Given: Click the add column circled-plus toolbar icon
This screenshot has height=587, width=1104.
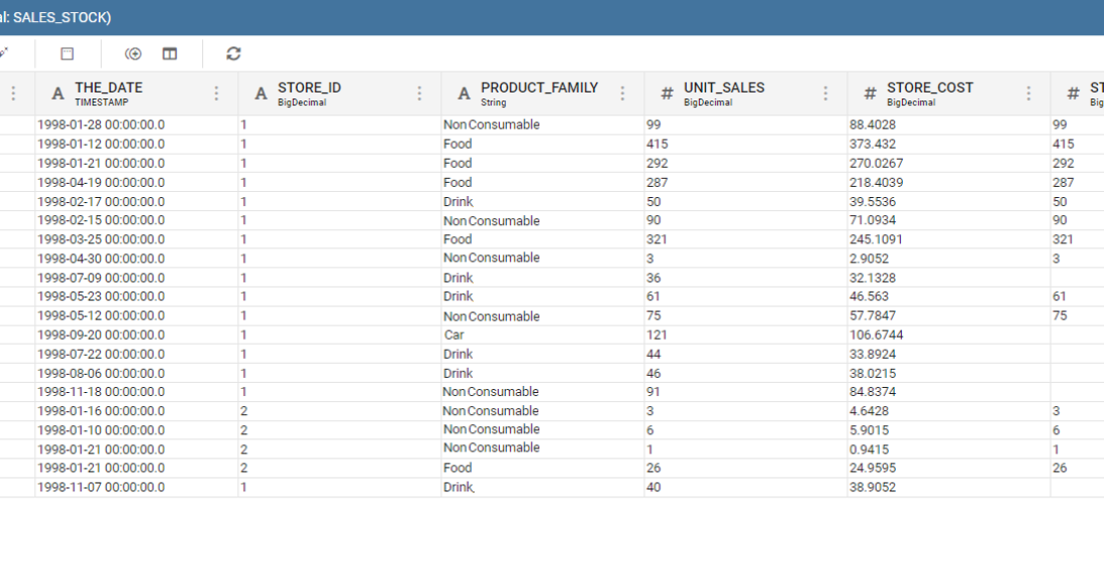Looking at the screenshot, I should point(133,53).
